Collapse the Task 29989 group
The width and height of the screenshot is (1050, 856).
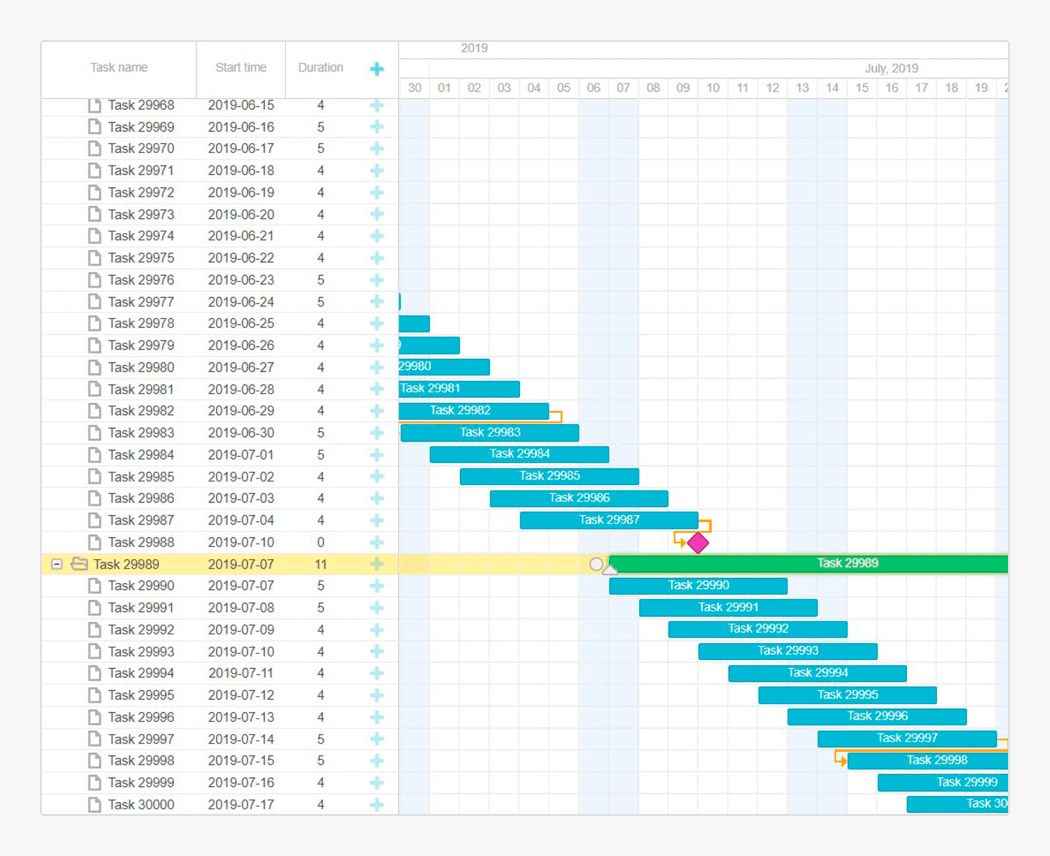(57, 564)
